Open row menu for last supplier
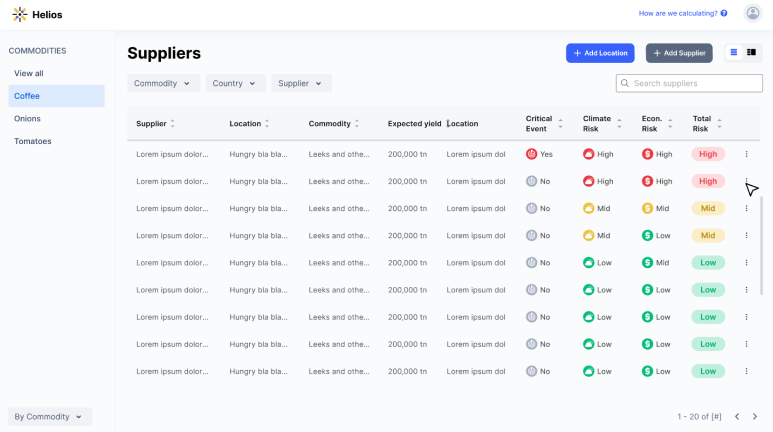Screen dimensions: 773x432 coord(746,371)
